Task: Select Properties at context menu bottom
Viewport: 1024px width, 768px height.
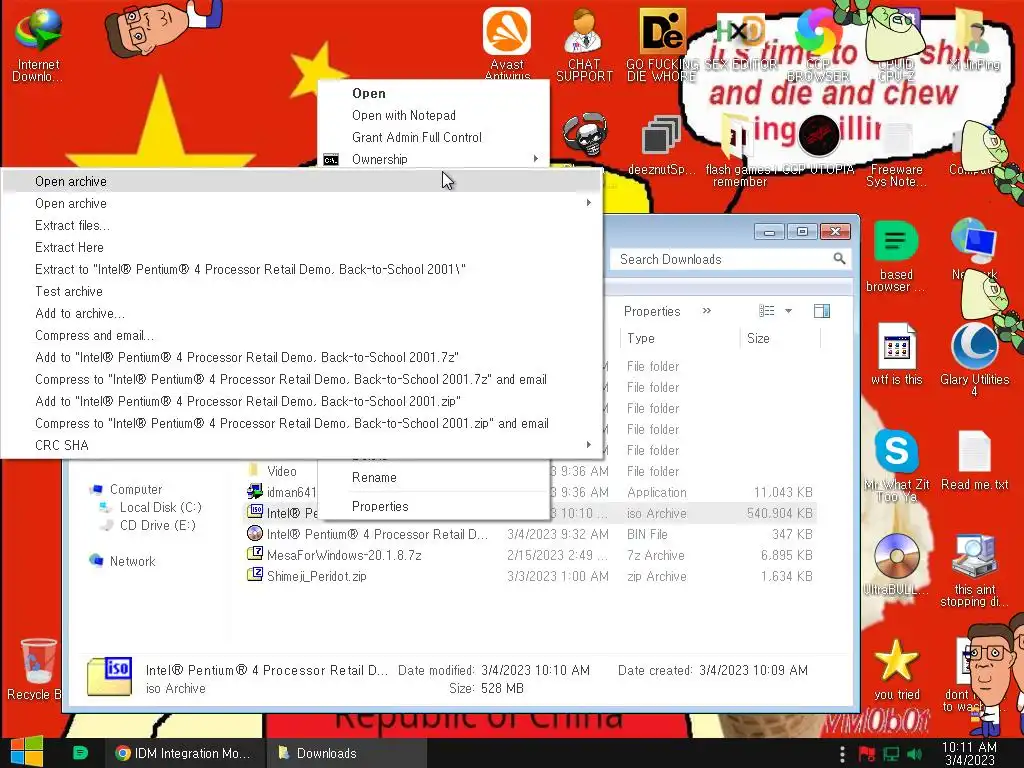Action: (434, 506)
